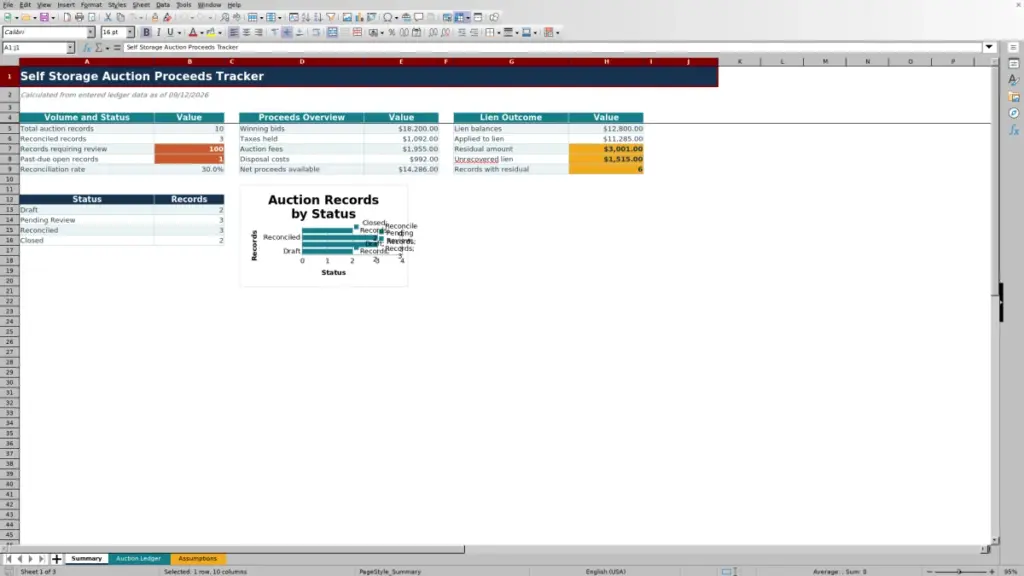This screenshot has width=1024, height=576.
Task: Apply the red font color swatch
Action: click(193, 33)
